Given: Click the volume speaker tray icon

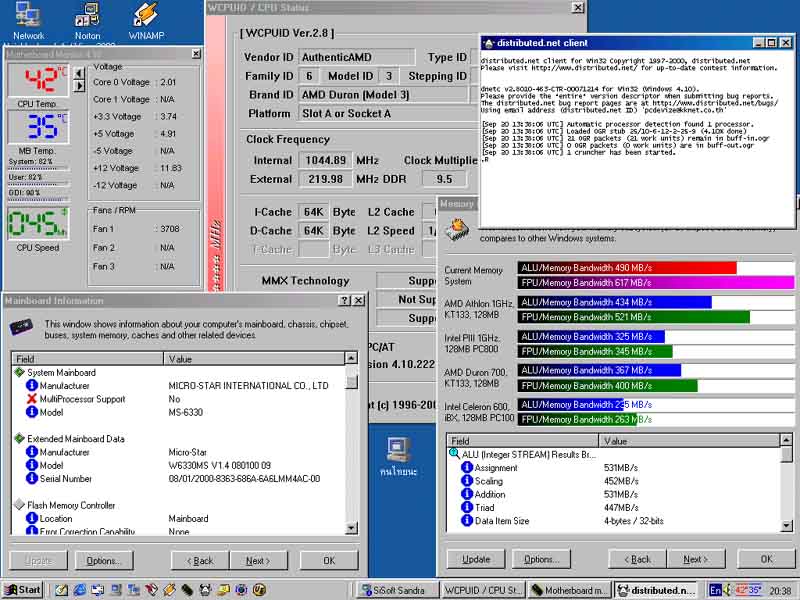Looking at the screenshot, I should click(728, 590).
